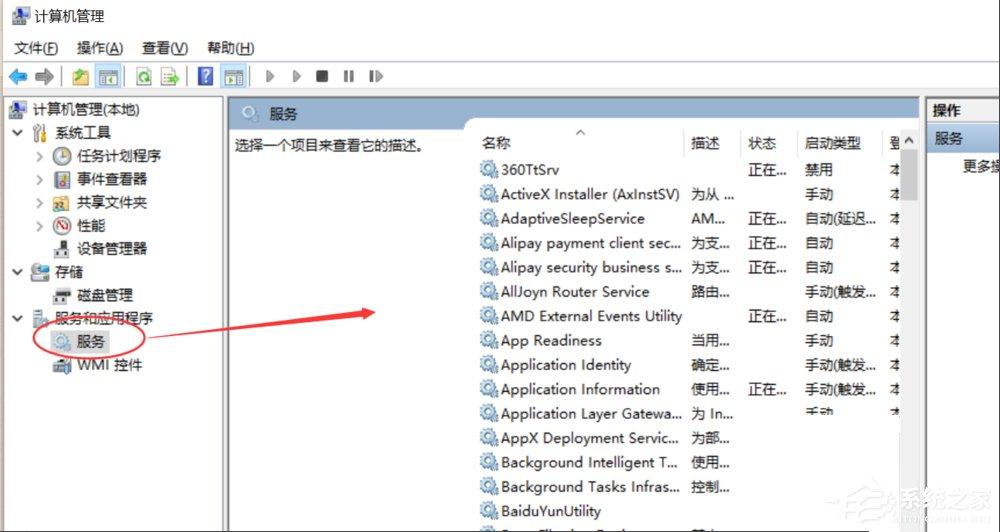Click 自动(延迟 startup type of AdaptiveSleepService
This screenshot has width=1000, height=532.
[841, 219]
